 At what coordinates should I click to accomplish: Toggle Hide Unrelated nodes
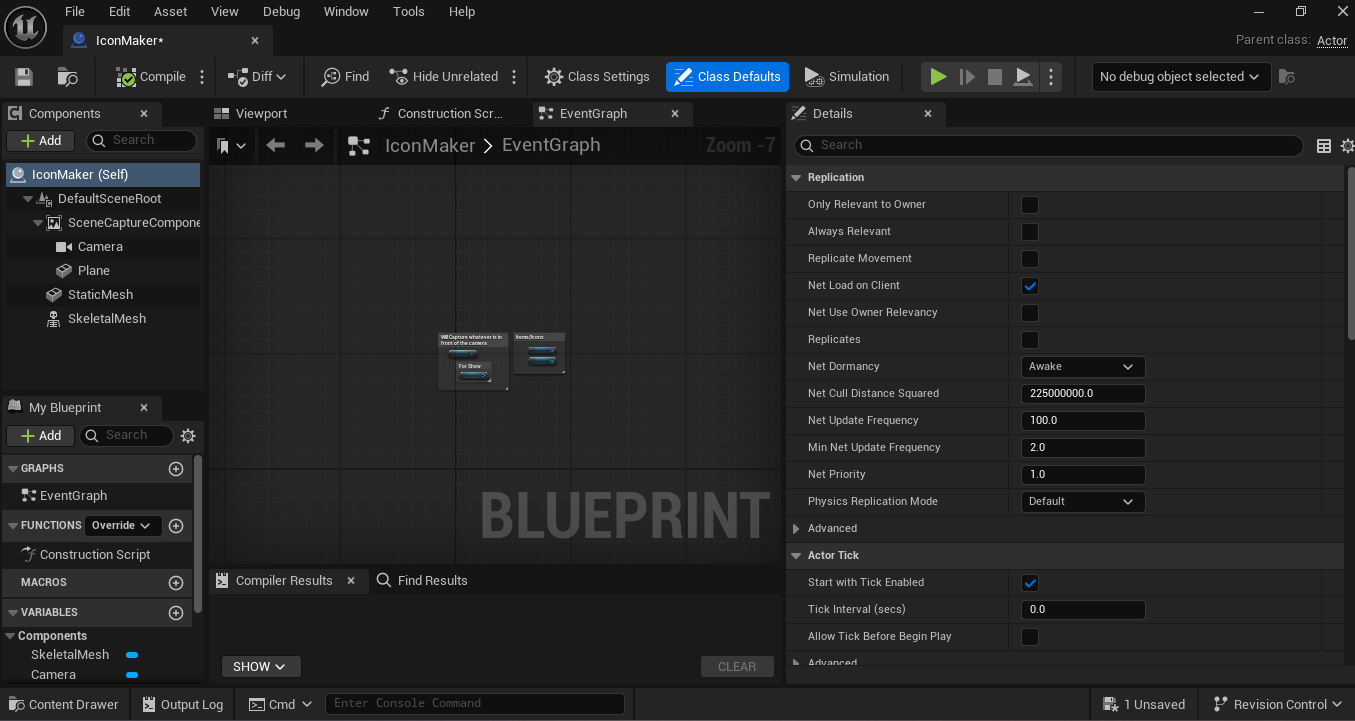tap(443, 77)
